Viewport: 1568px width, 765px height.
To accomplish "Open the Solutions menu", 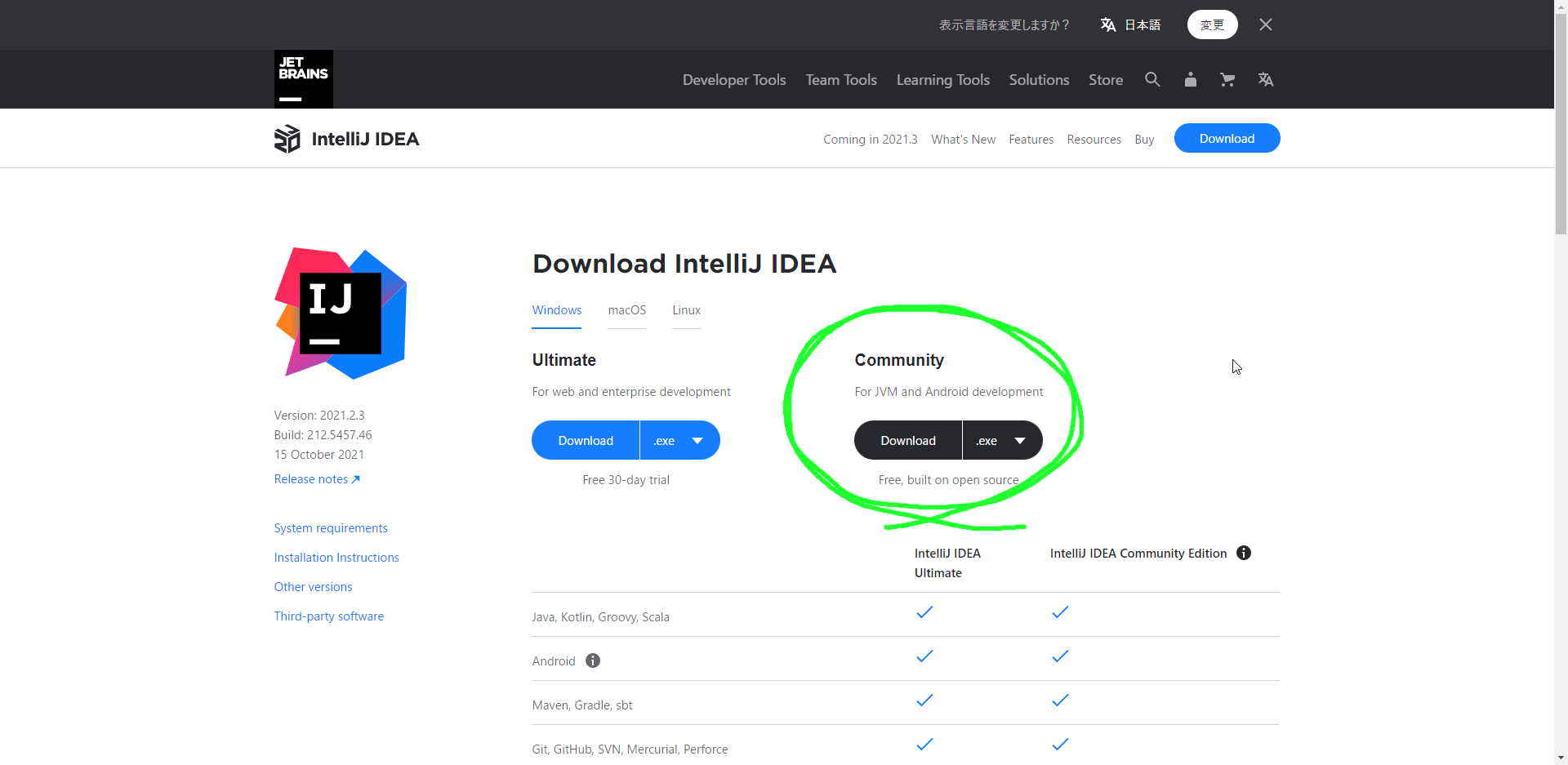I will [x=1039, y=79].
